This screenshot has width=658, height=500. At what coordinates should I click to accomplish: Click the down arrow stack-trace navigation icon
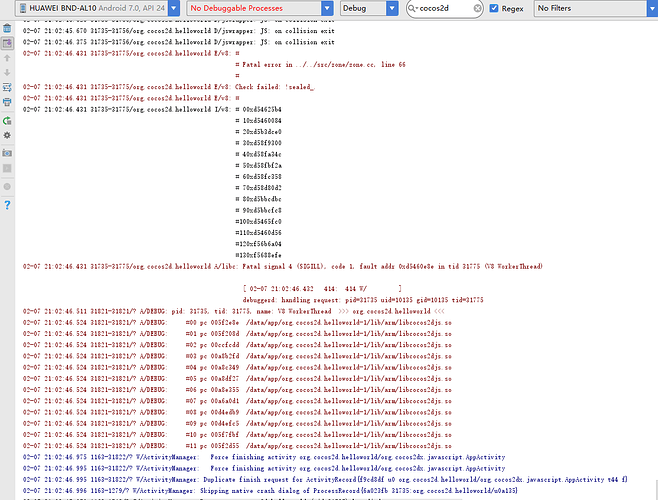click(7, 72)
